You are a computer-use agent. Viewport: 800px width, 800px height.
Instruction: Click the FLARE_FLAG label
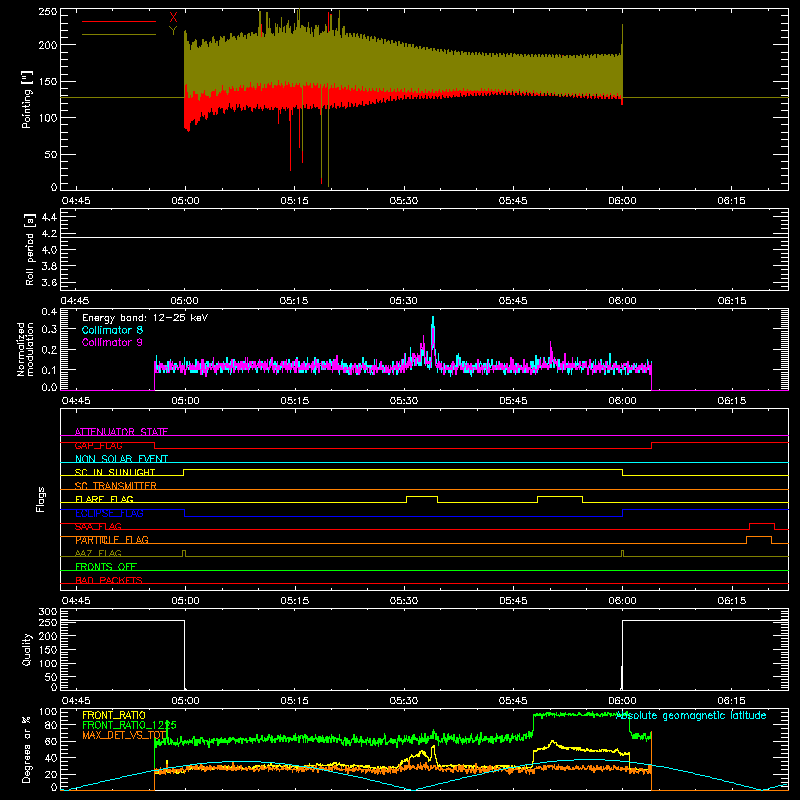click(104, 499)
